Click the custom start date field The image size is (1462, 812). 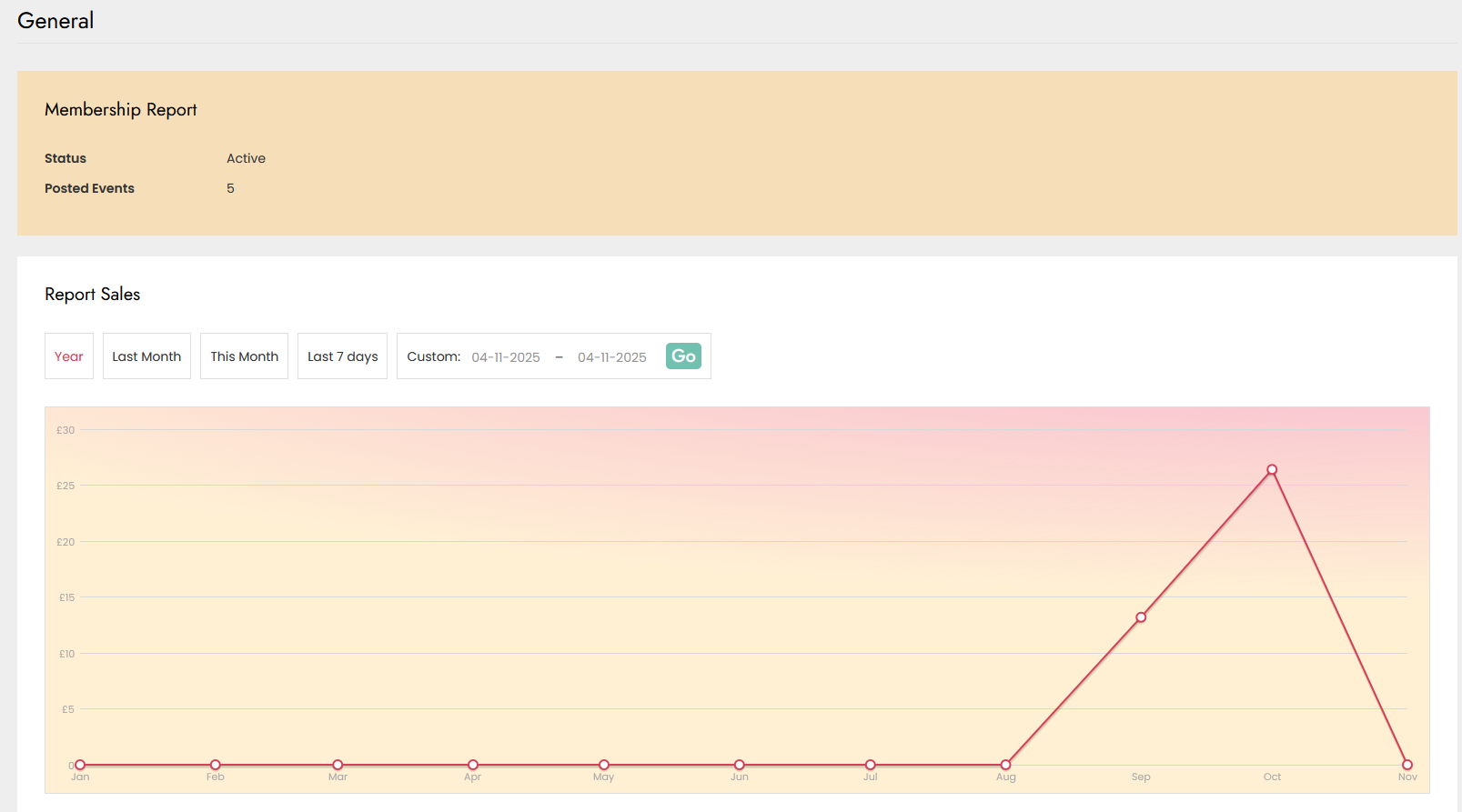click(506, 357)
